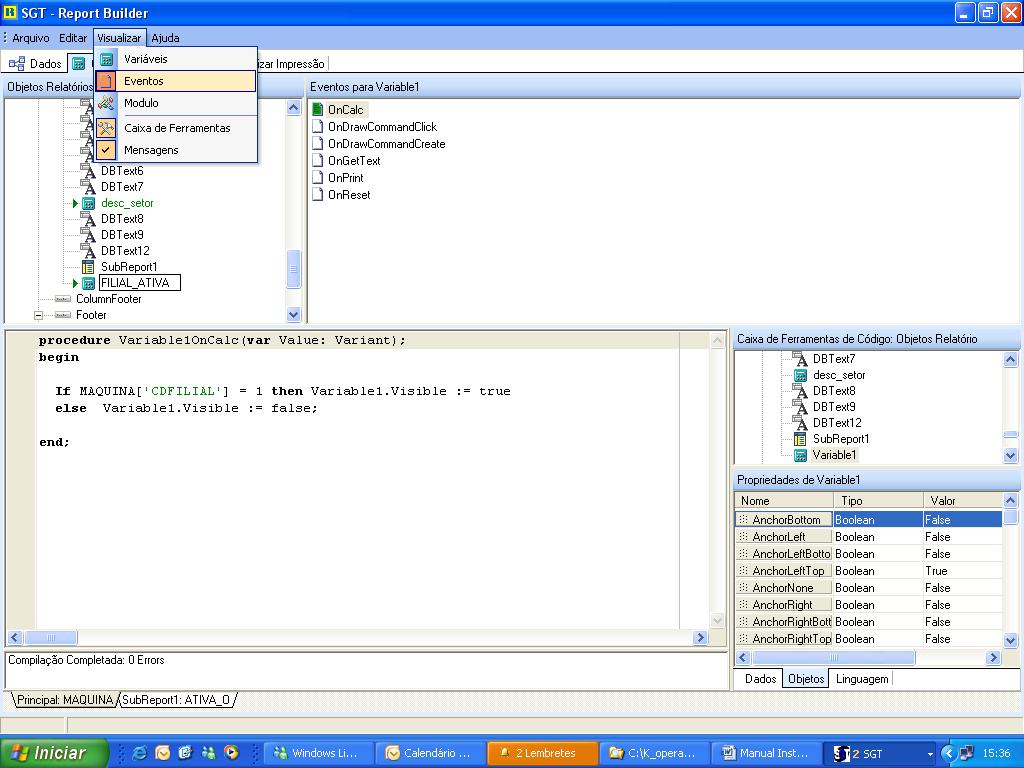Viewport: 1024px width, 768px height.
Task: Toggle Eventos view in Visualizar menu
Action: click(x=144, y=81)
